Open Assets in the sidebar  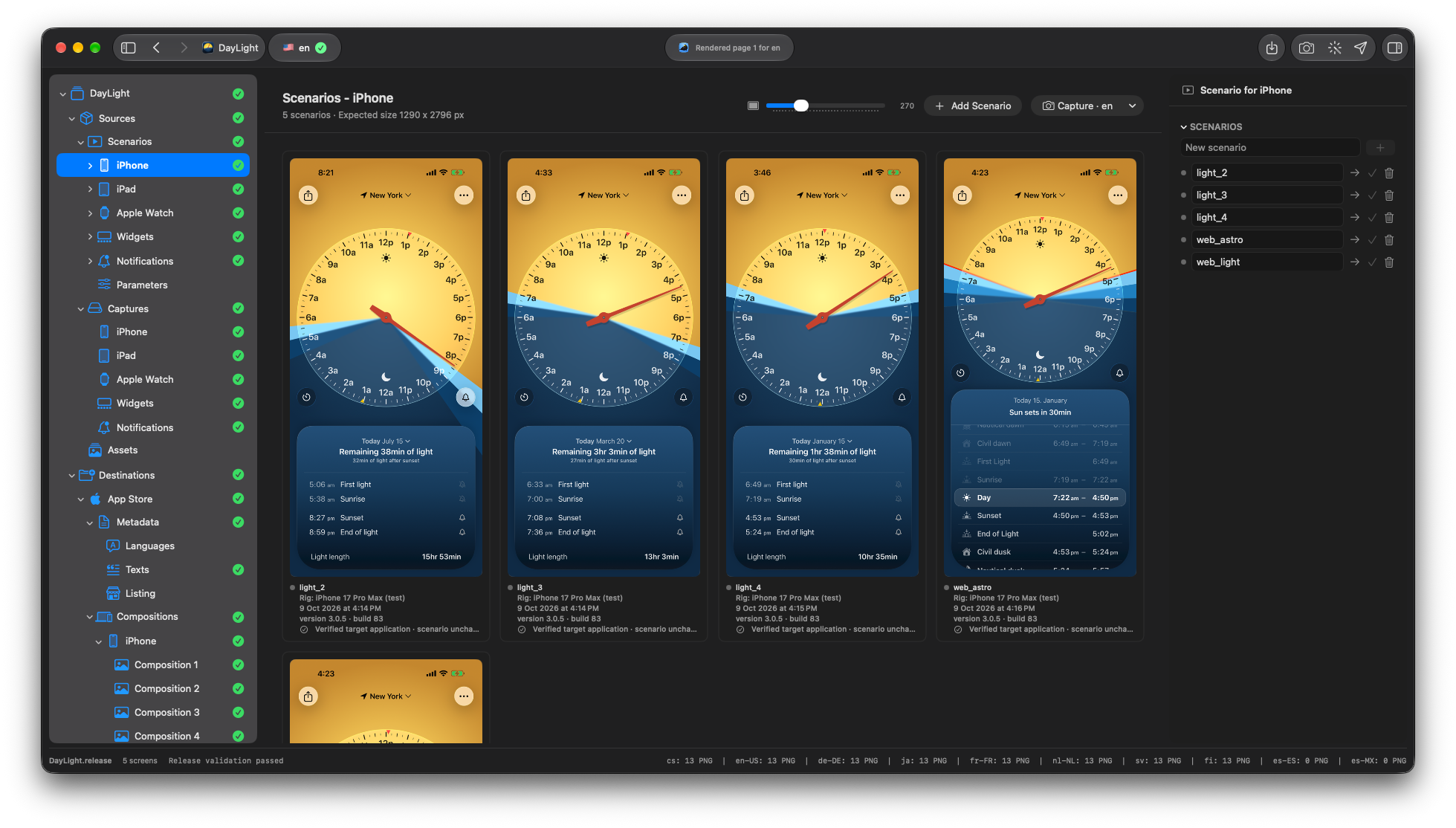click(123, 450)
